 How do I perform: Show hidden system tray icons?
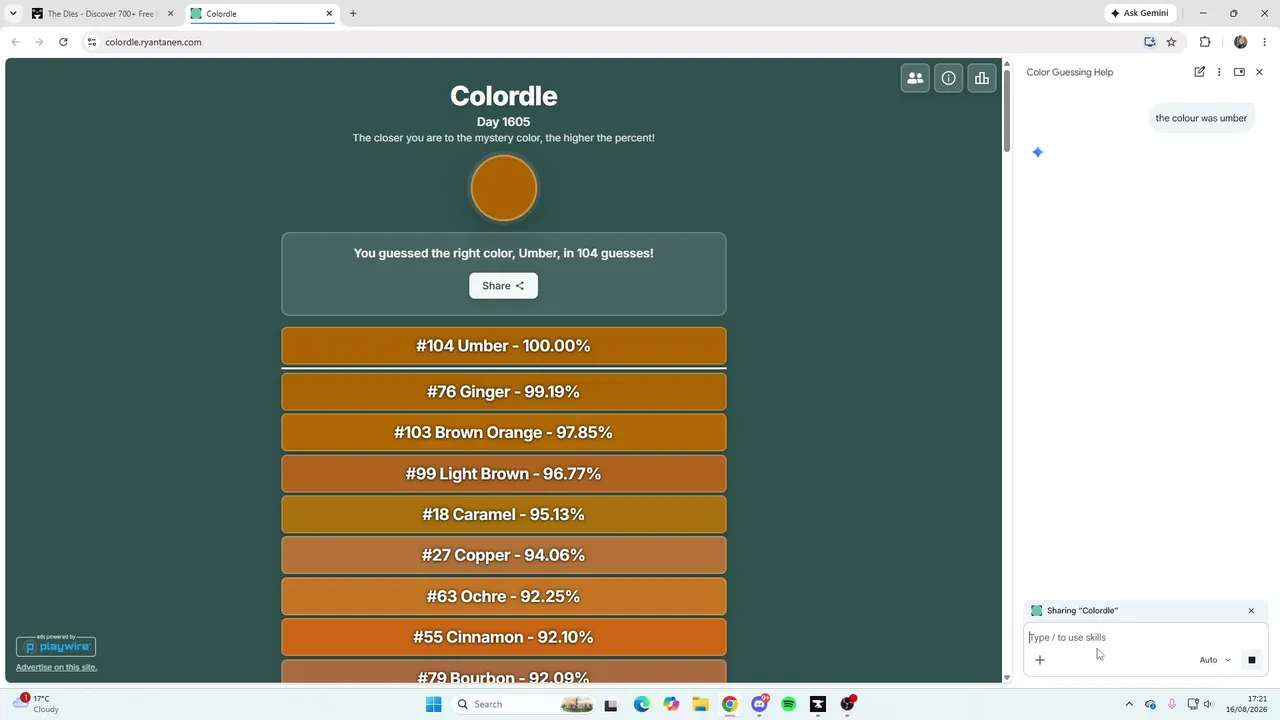pos(1129,704)
